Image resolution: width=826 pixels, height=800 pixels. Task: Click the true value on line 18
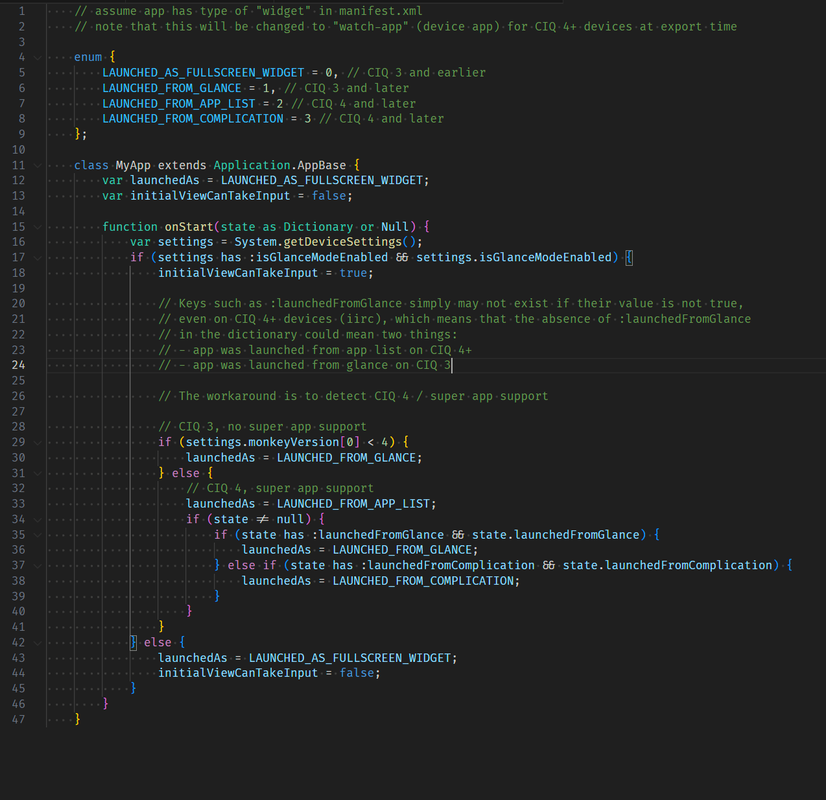point(353,273)
